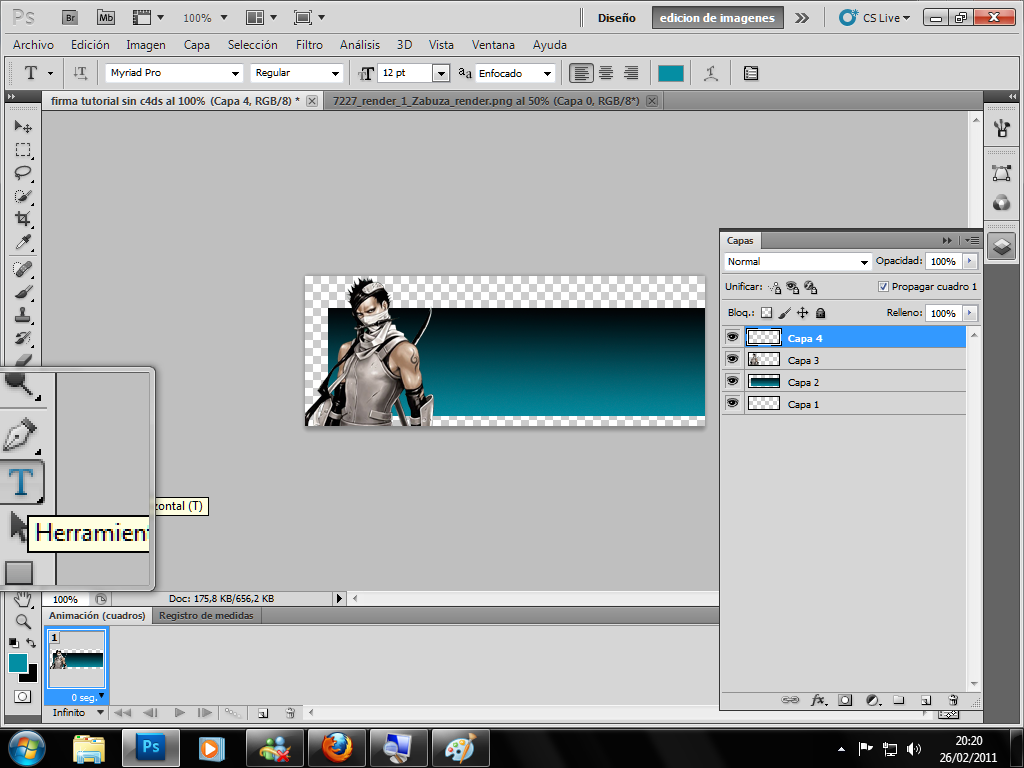
Task: Create new adjustment layer icon
Action: 873,700
